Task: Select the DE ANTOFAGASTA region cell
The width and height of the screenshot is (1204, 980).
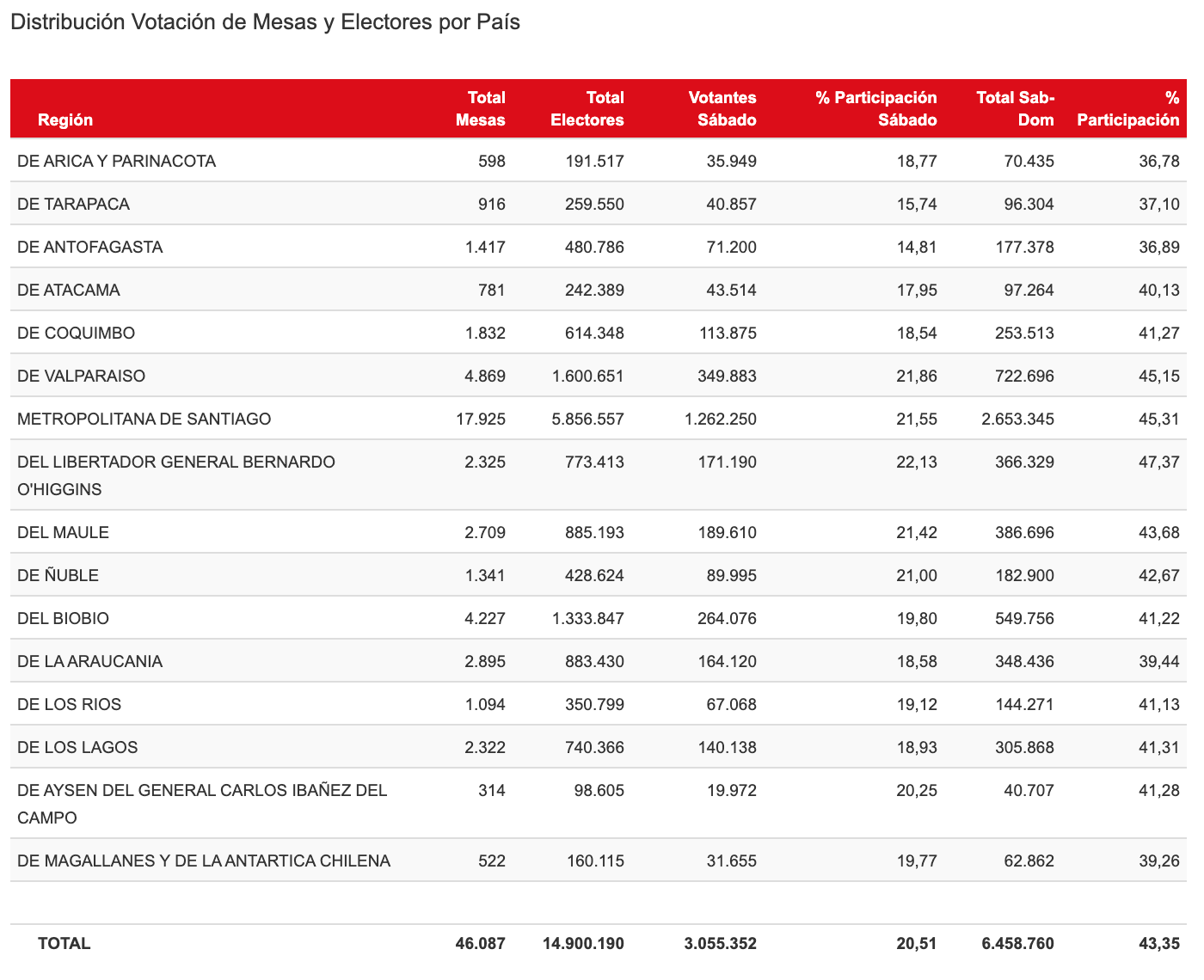Action: 89,247
